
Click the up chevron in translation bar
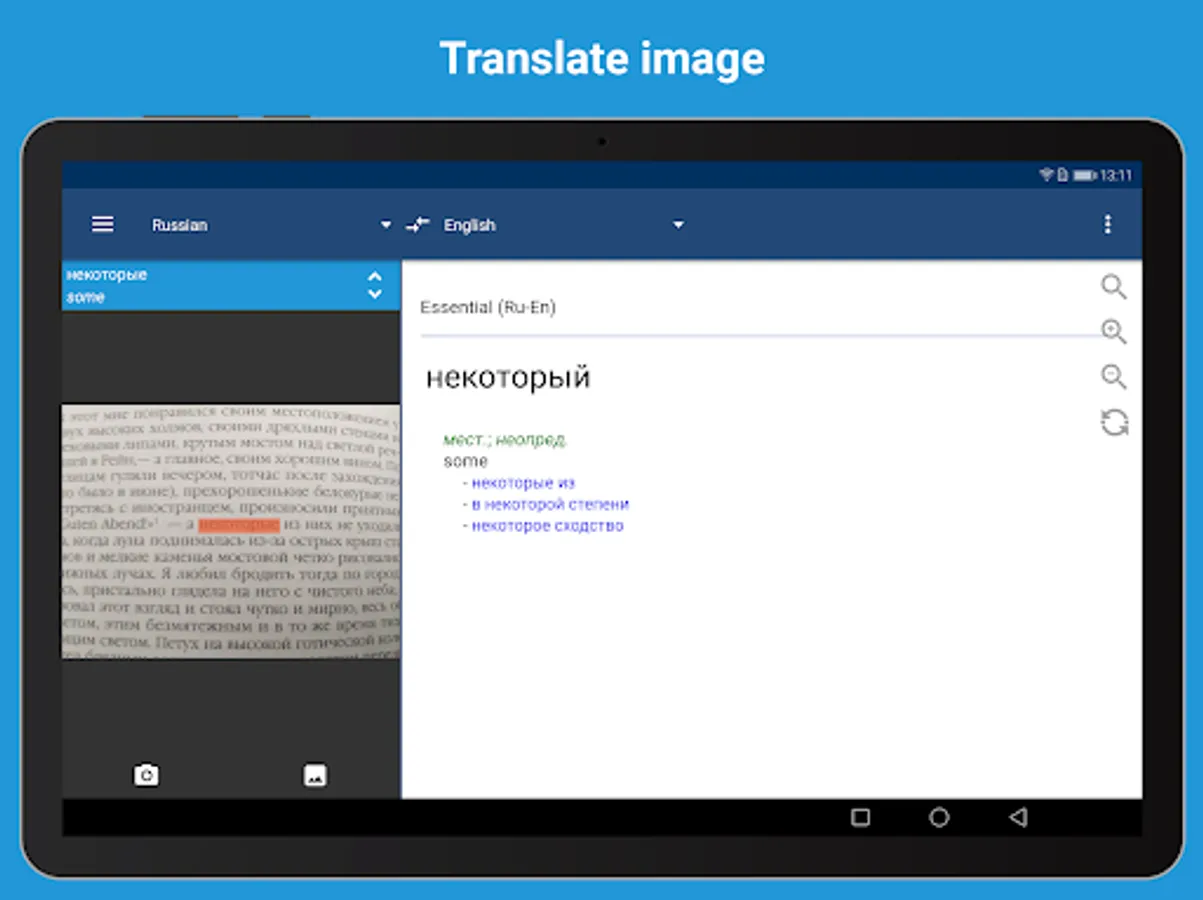coord(375,276)
